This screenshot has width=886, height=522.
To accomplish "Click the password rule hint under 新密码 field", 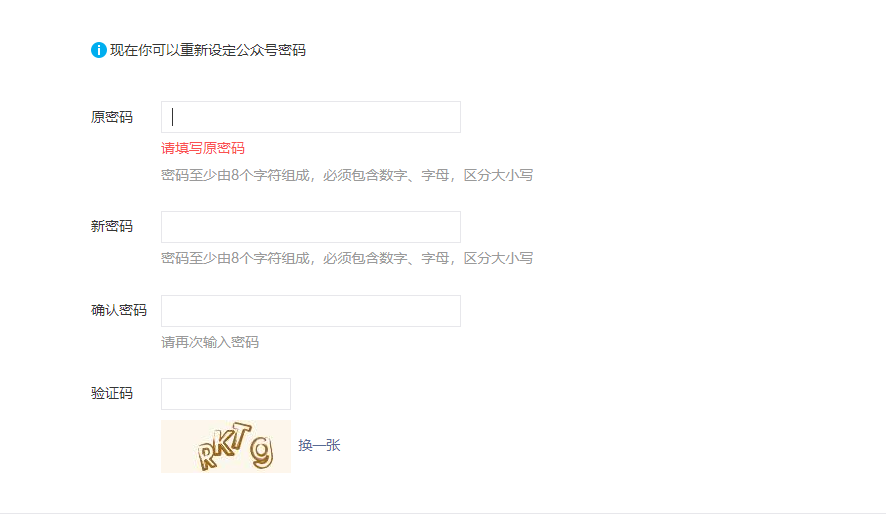I will 347,258.
